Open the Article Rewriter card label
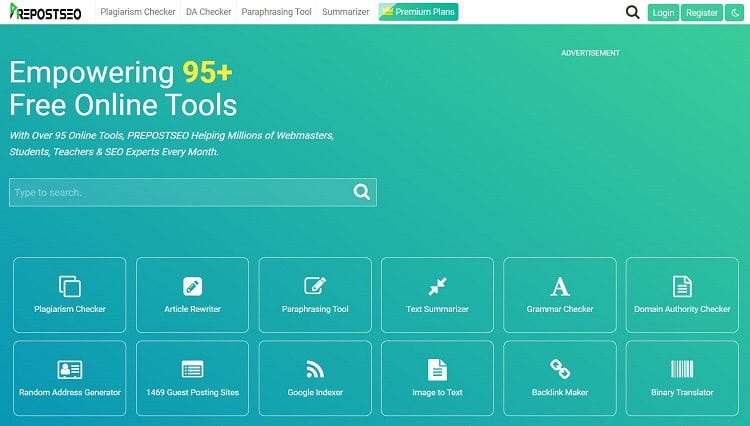750x426 pixels. [x=192, y=309]
